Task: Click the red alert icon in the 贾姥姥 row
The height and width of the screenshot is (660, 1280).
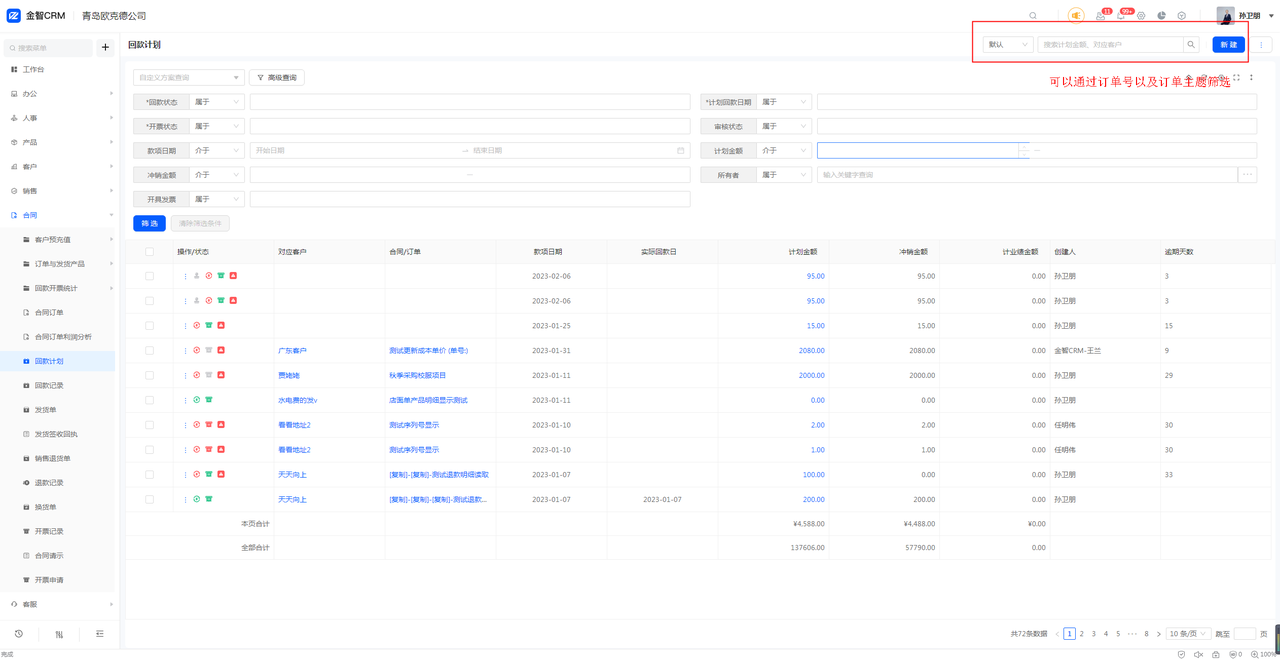Action: click(221, 375)
